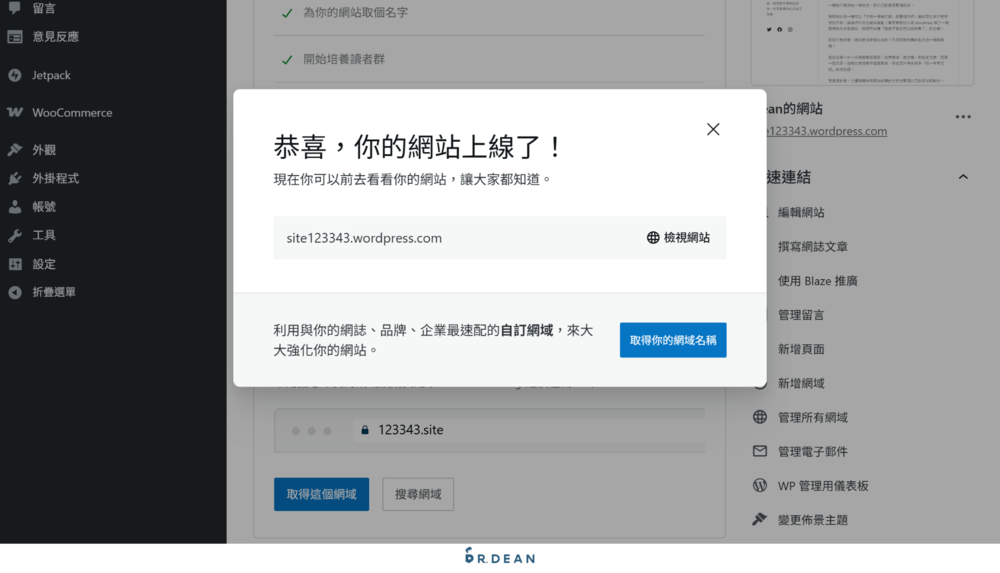Click the Jetpack lightning icon
The height and width of the screenshot is (573, 1000).
click(x=15, y=75)
